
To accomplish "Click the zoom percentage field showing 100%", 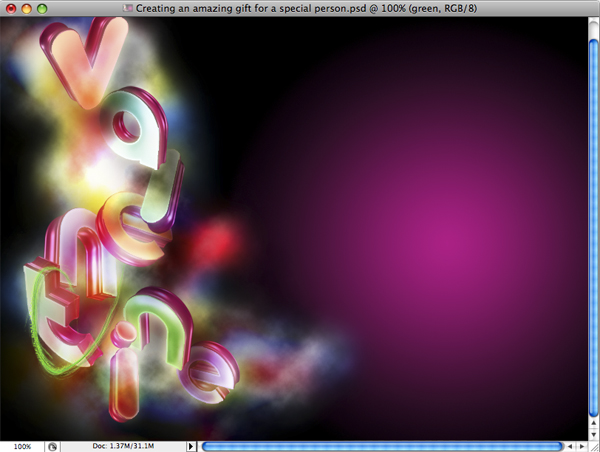I will [23, 446].
